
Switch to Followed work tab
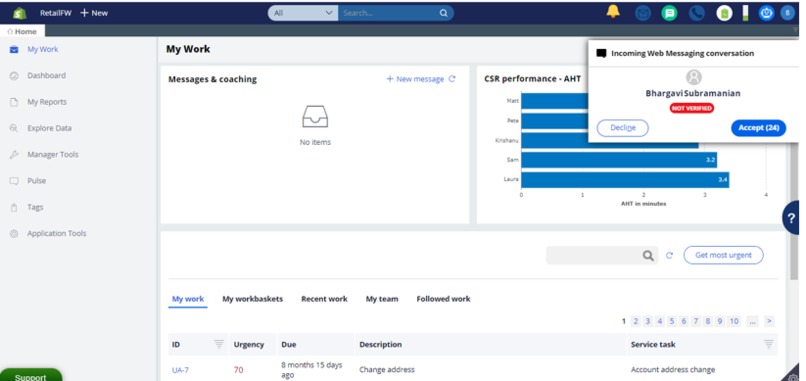(443, 299)
